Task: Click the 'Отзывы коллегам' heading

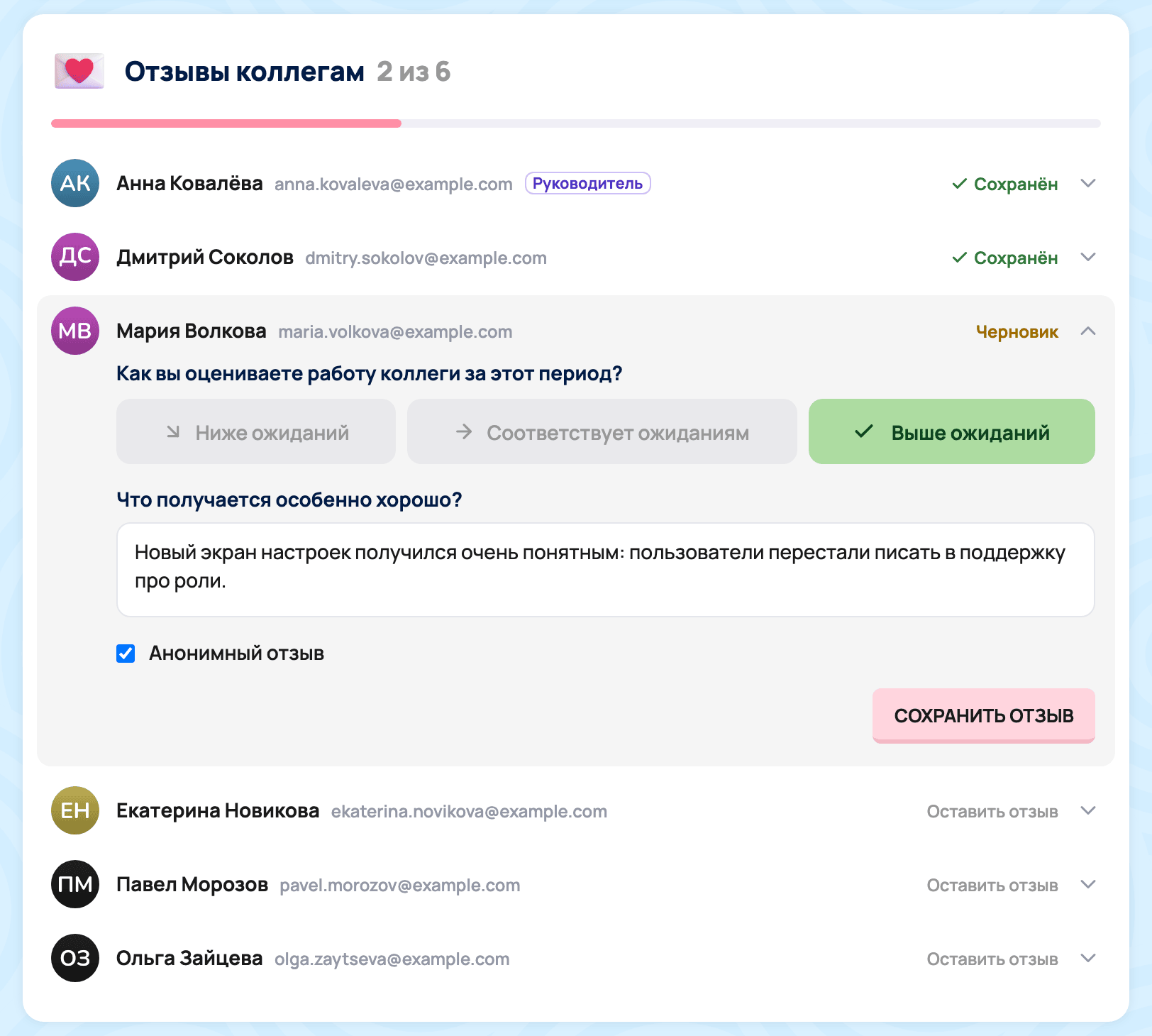Action: coord(245,72)
